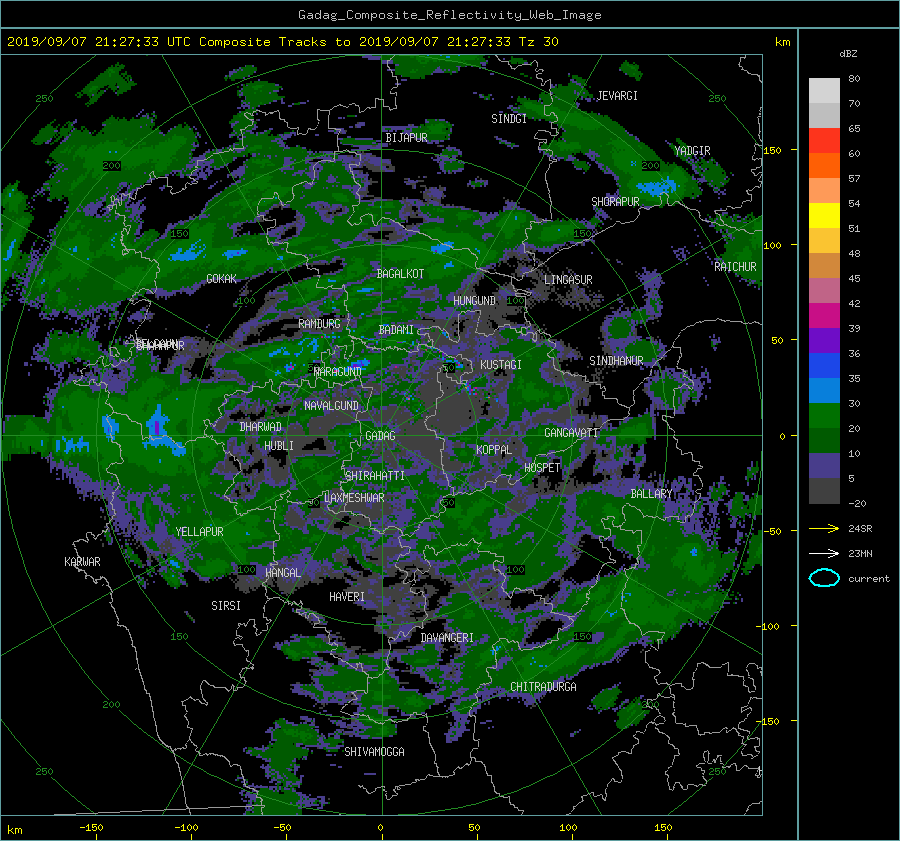Screen dimensions: 900x841
Task: Click the BIJAPUR city label
Action: click(x=406, y=138)
